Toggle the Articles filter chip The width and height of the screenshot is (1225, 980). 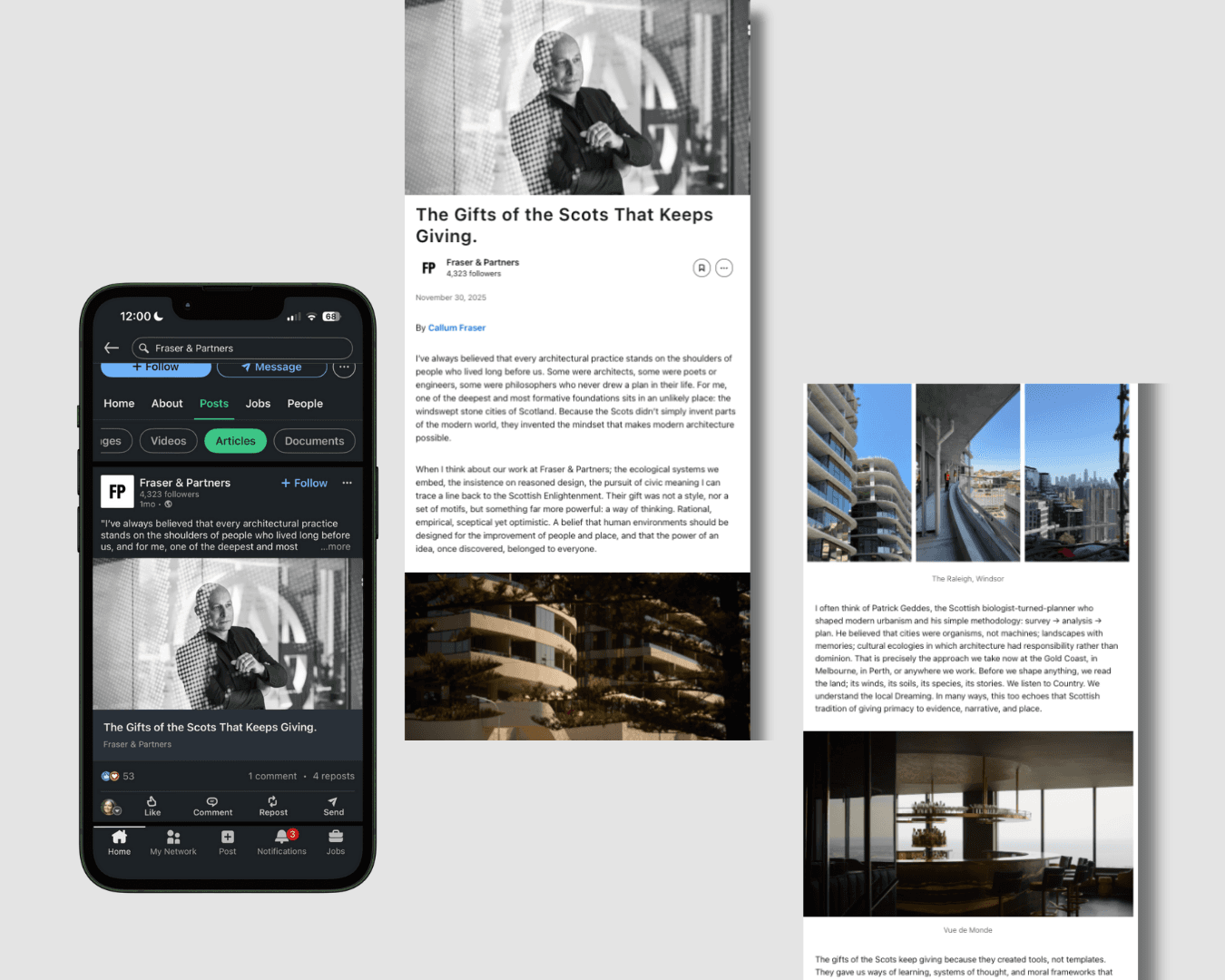click(235, 441)
